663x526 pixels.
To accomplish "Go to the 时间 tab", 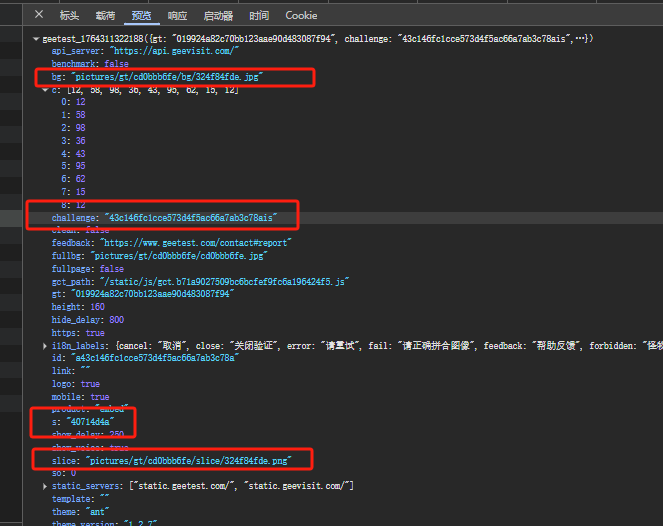I will (x=259, y=16).
